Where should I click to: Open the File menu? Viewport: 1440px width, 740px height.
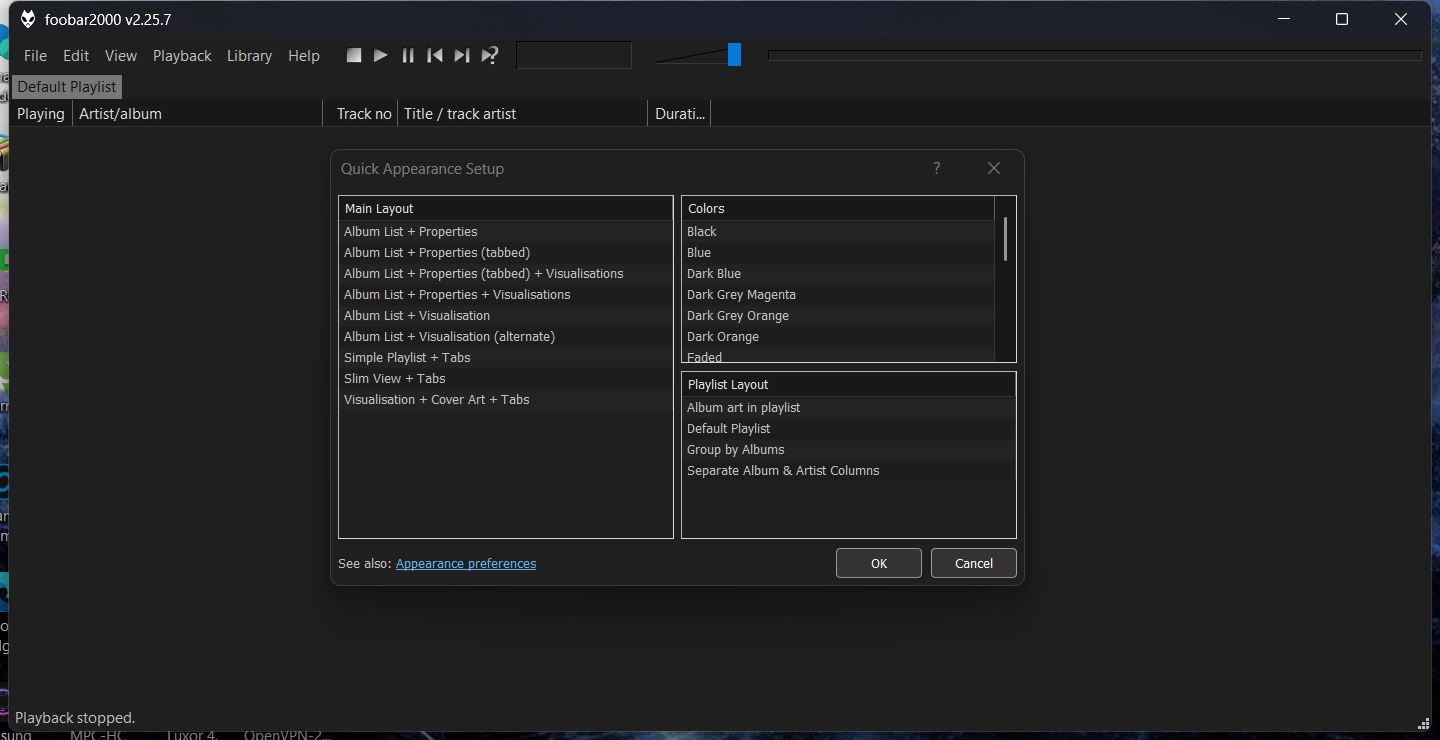point(35,56)
